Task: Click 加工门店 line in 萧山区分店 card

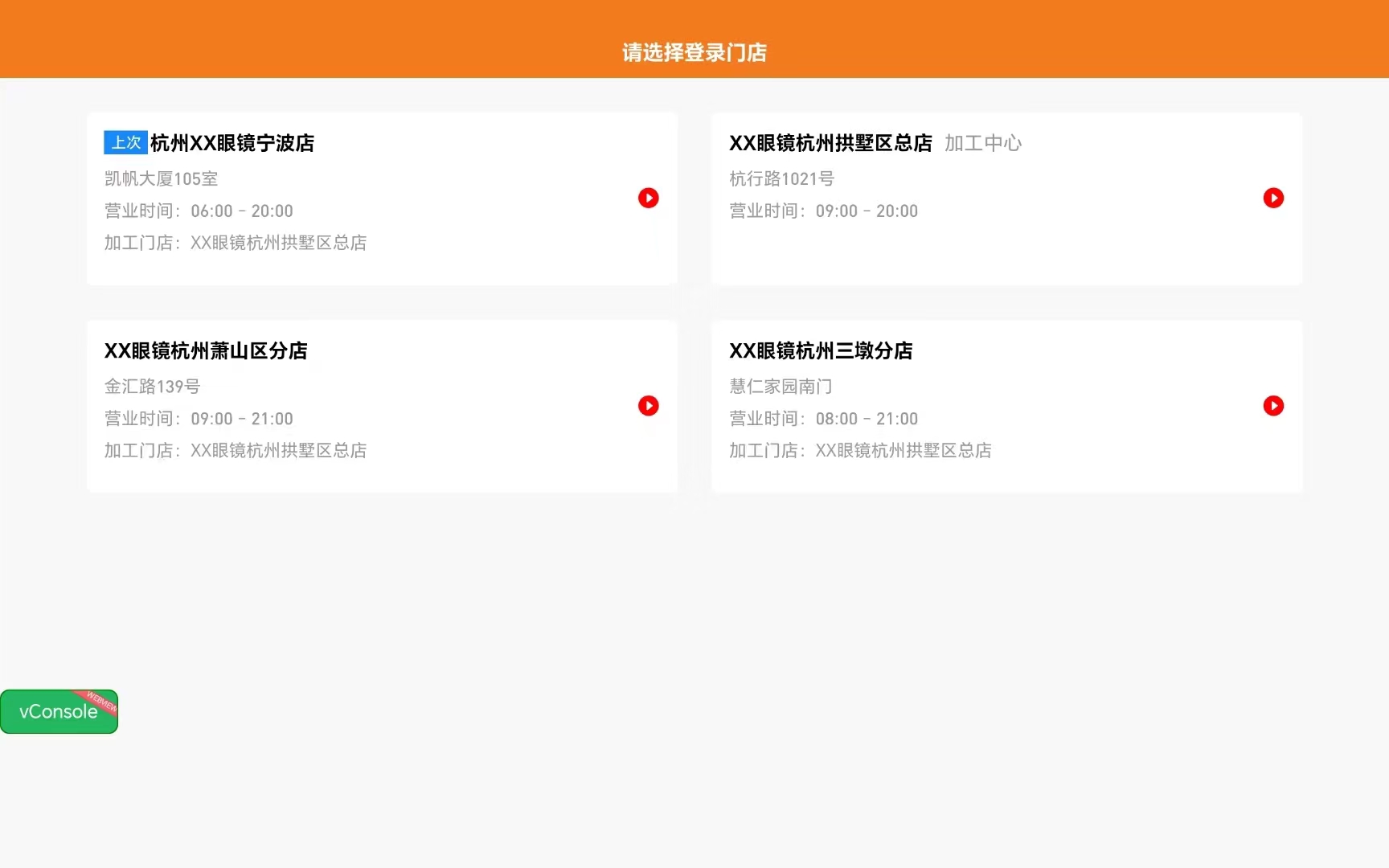Action: point(235,450)
